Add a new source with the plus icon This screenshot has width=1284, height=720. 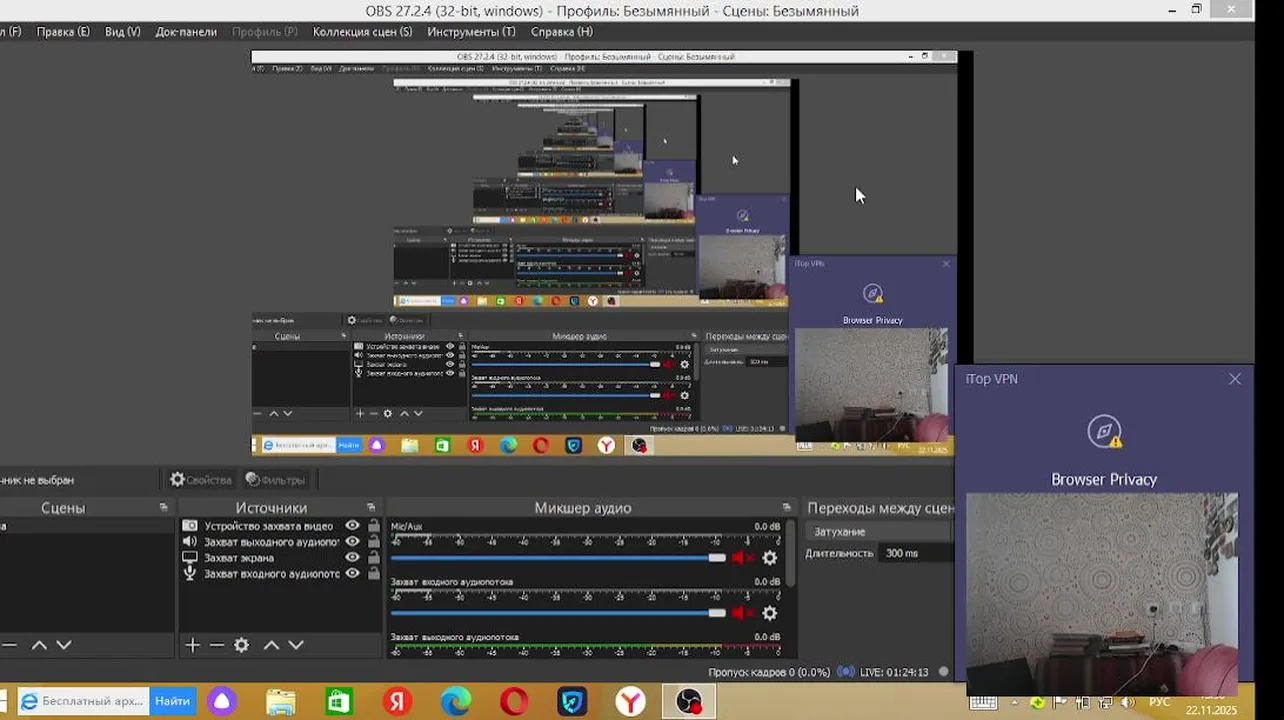(x=192, y=645)
